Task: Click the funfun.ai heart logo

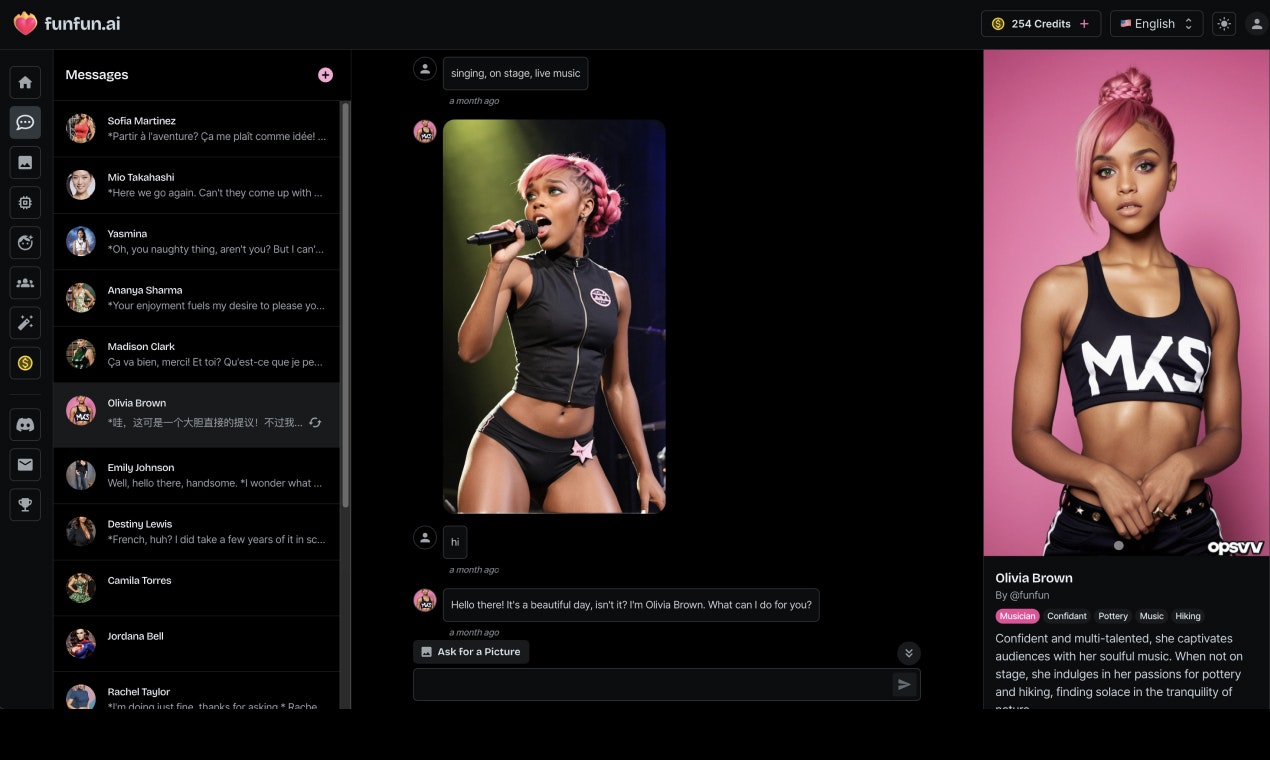Action: (25, 23)
